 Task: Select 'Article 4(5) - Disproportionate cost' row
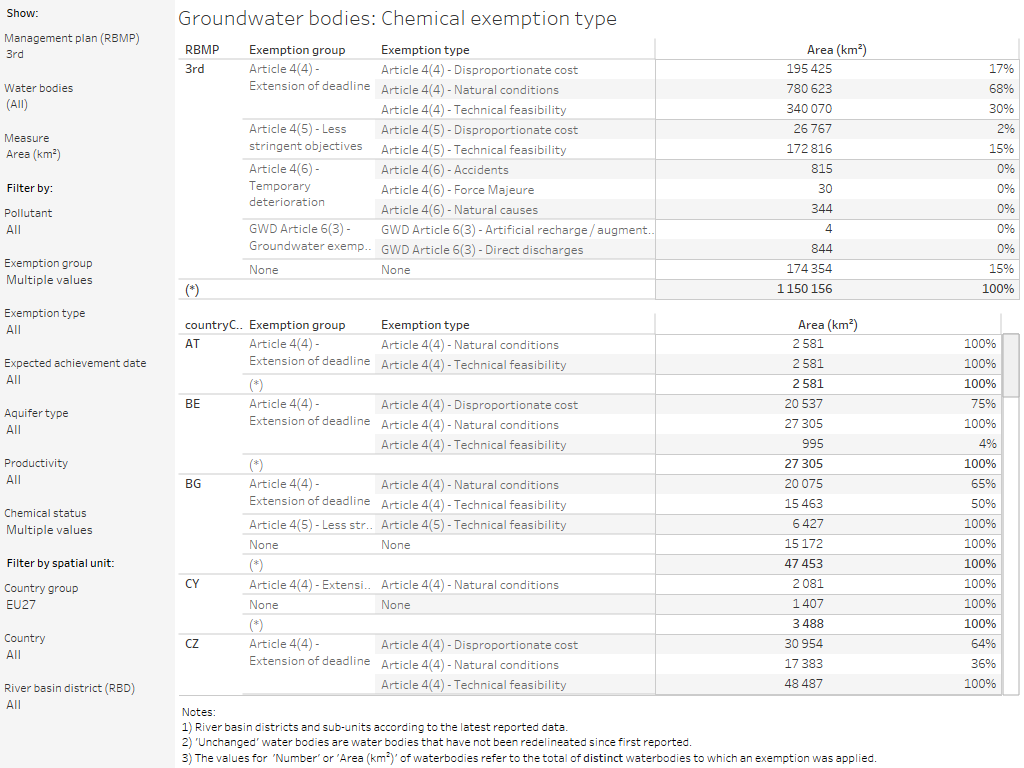(479, 130)
